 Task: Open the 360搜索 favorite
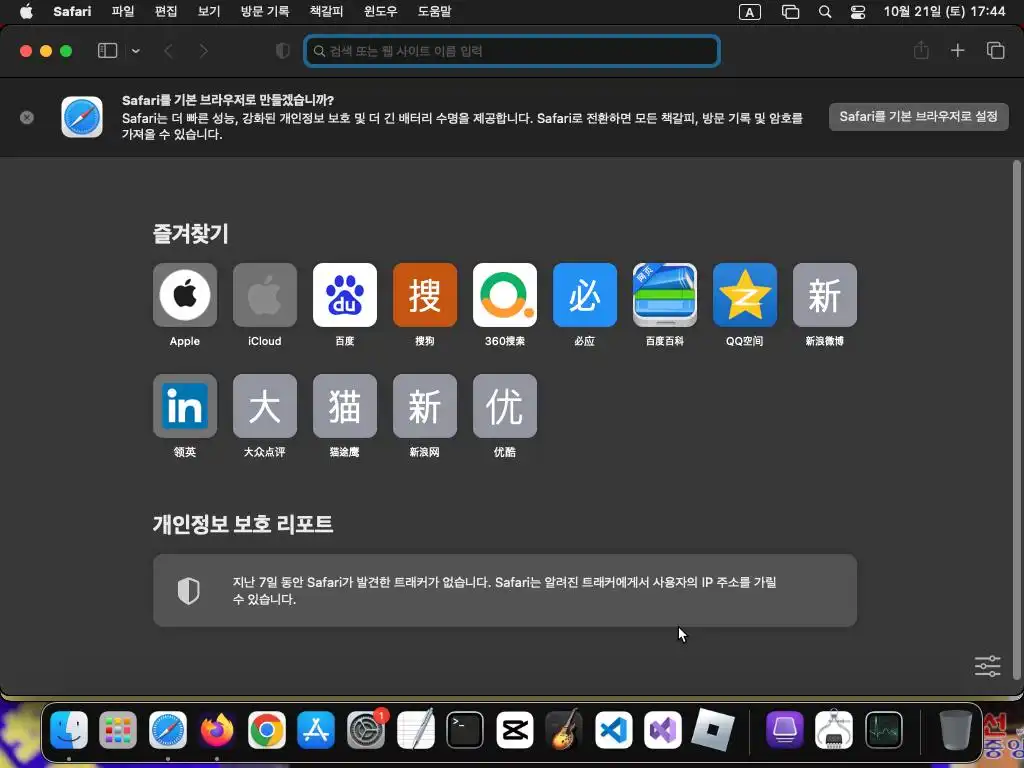[x=505, y=295]
